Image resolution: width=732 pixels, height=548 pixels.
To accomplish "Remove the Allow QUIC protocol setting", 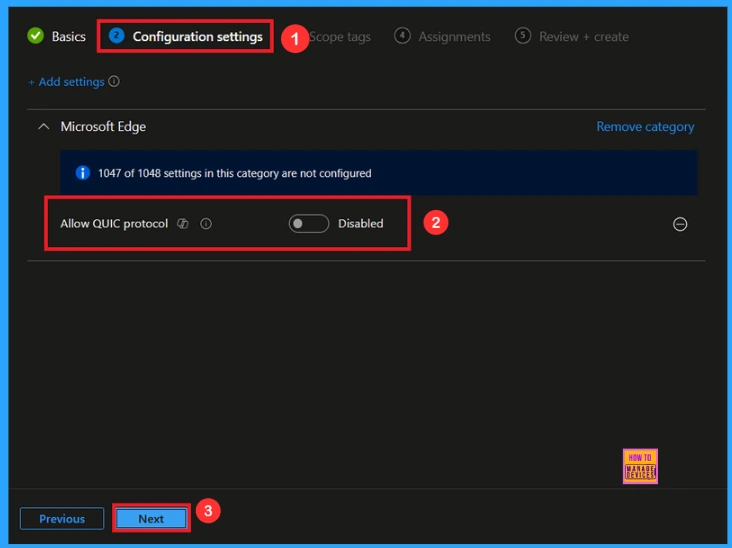I will [x=680, y=225].
